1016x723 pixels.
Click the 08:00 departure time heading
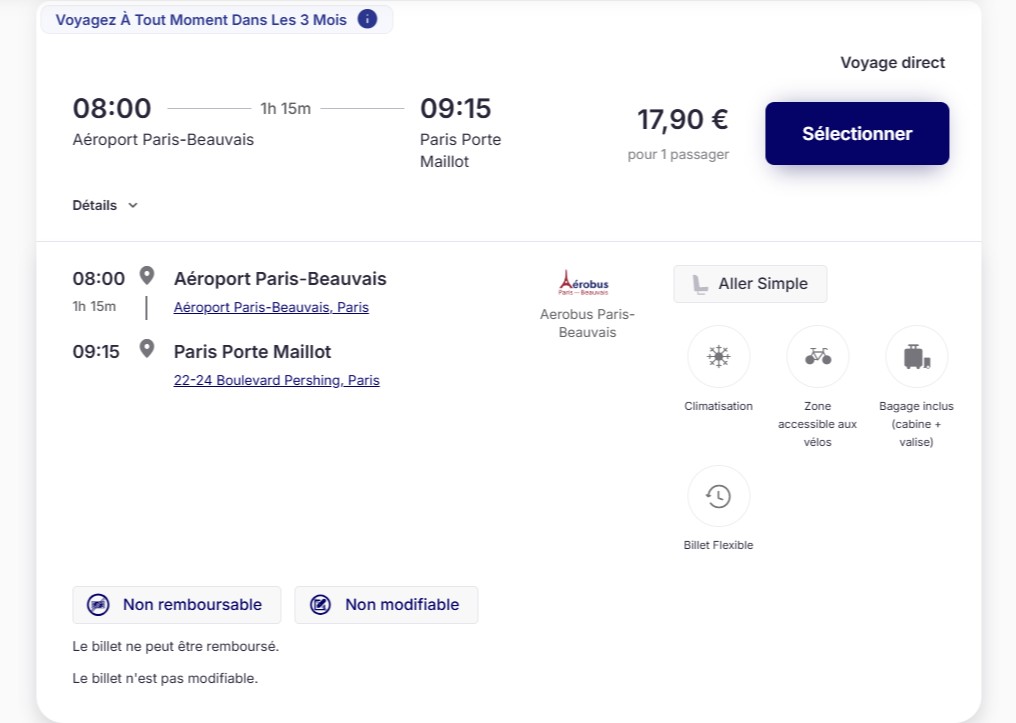[112, 108]
